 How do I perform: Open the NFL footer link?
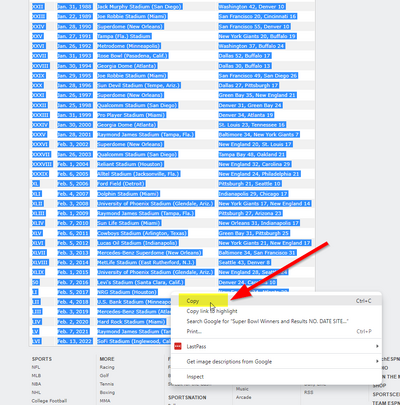click(x=36, y=367)
